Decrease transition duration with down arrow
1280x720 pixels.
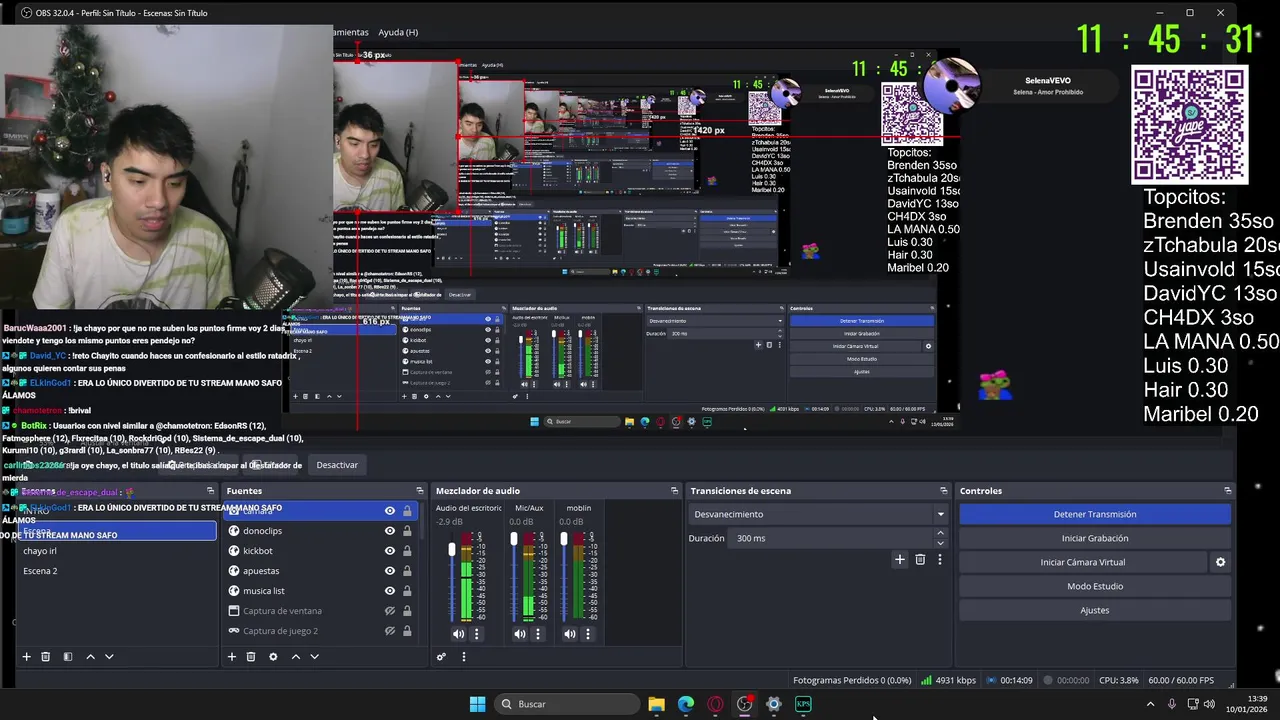click(x=940, y=543)
